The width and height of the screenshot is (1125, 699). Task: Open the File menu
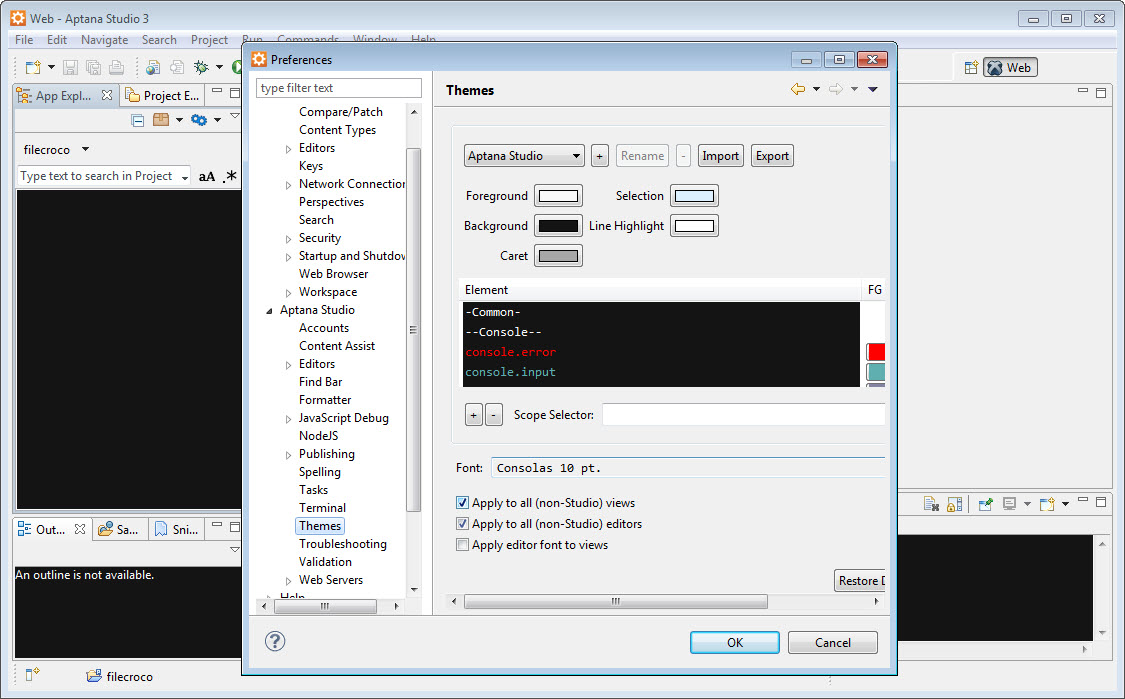tap(24, 39)
